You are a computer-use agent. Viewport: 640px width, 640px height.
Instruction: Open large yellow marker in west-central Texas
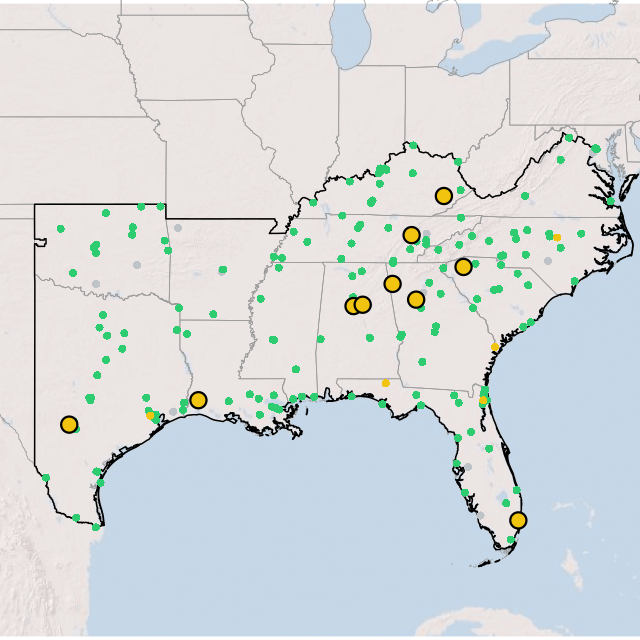(69, 424)
